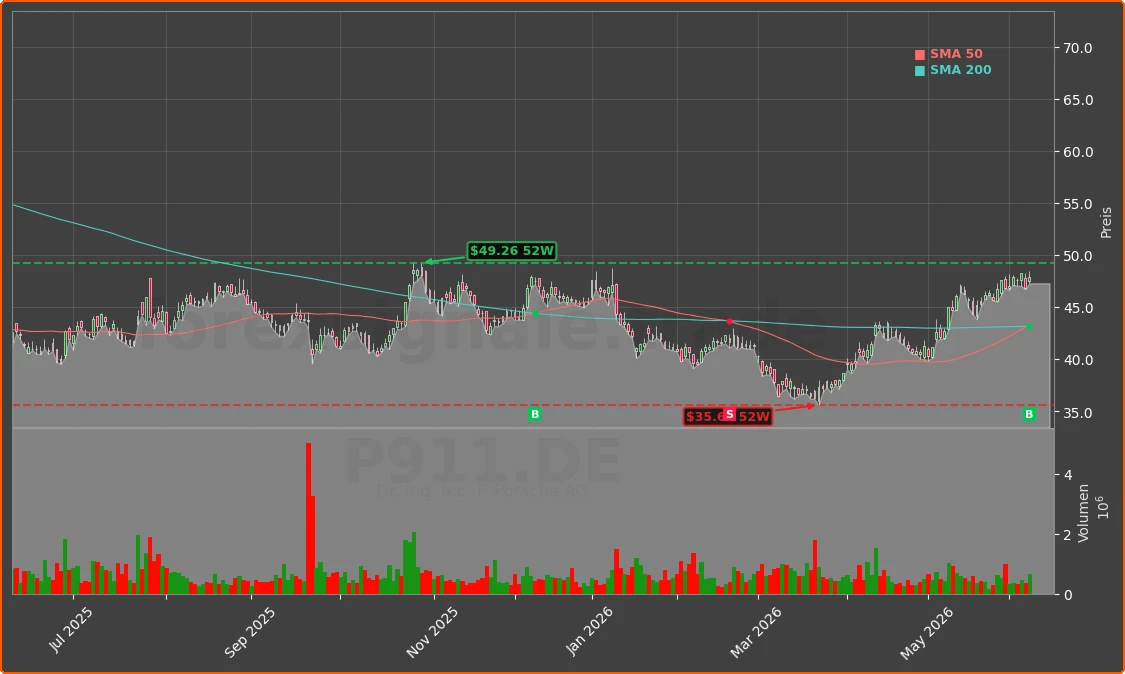Click the green dot where SMA 50 ends
Image resolution: width=1125 pixels, height=674 pixels.
coord(1030,327)
